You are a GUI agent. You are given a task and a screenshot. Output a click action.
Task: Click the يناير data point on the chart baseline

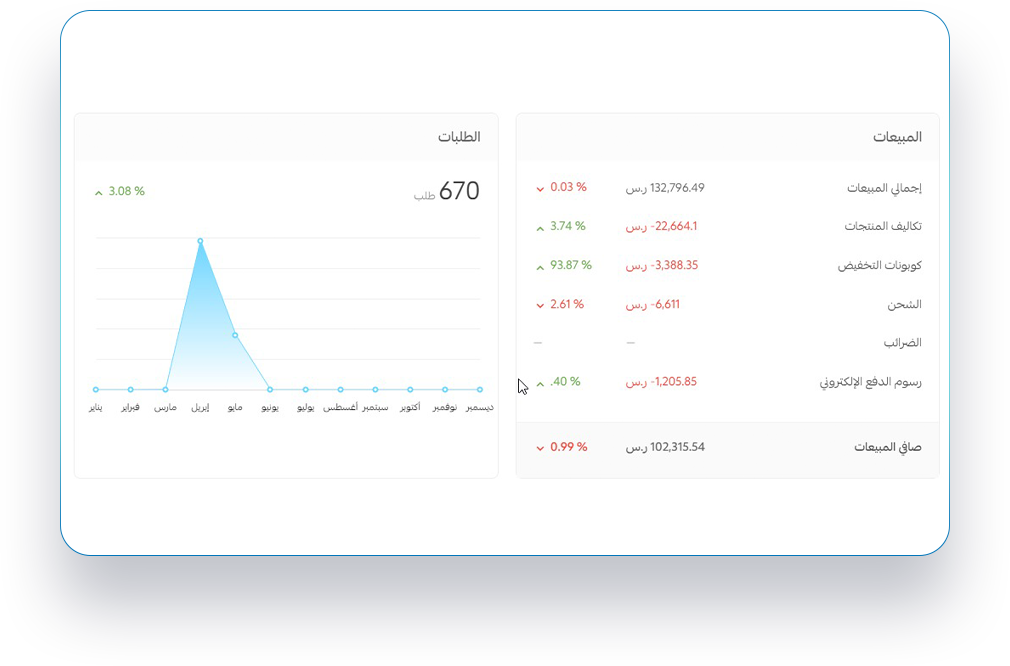96,389
